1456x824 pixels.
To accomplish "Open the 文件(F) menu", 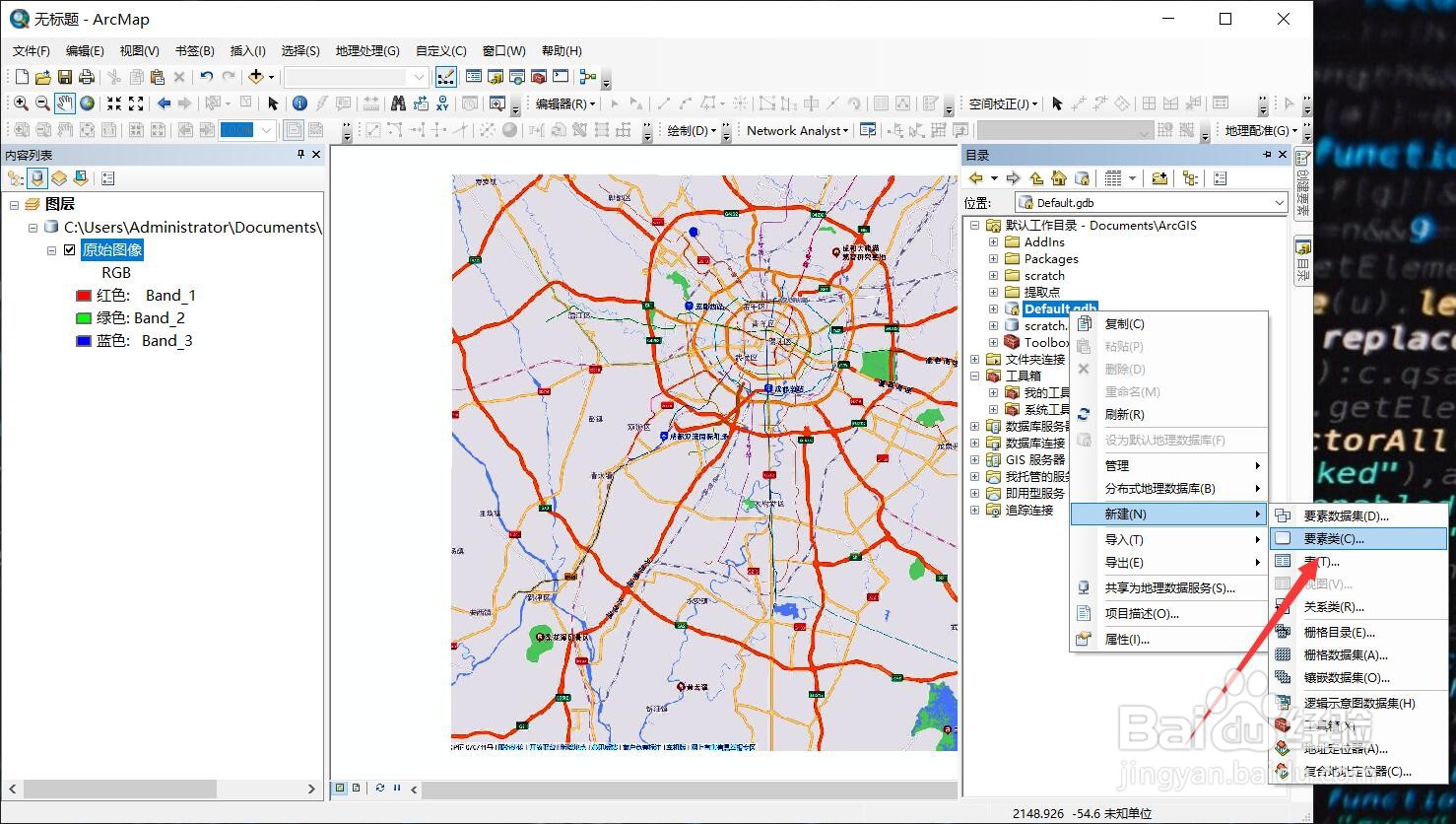I will 32,50.
